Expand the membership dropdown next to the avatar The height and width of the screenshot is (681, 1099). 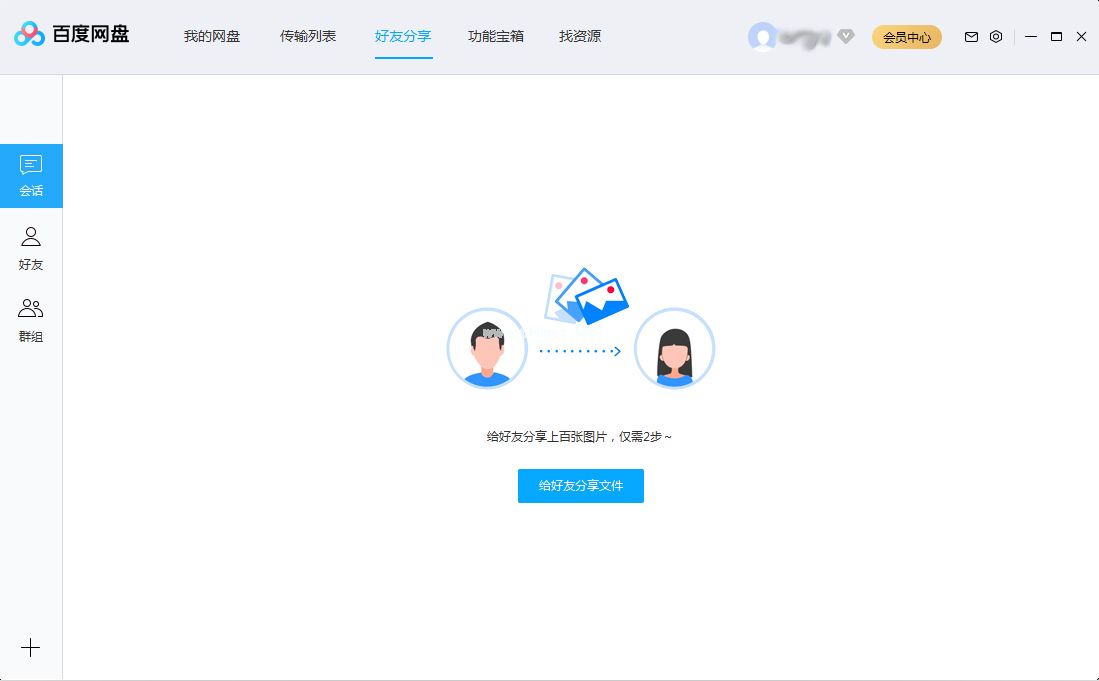click(846, 37)
